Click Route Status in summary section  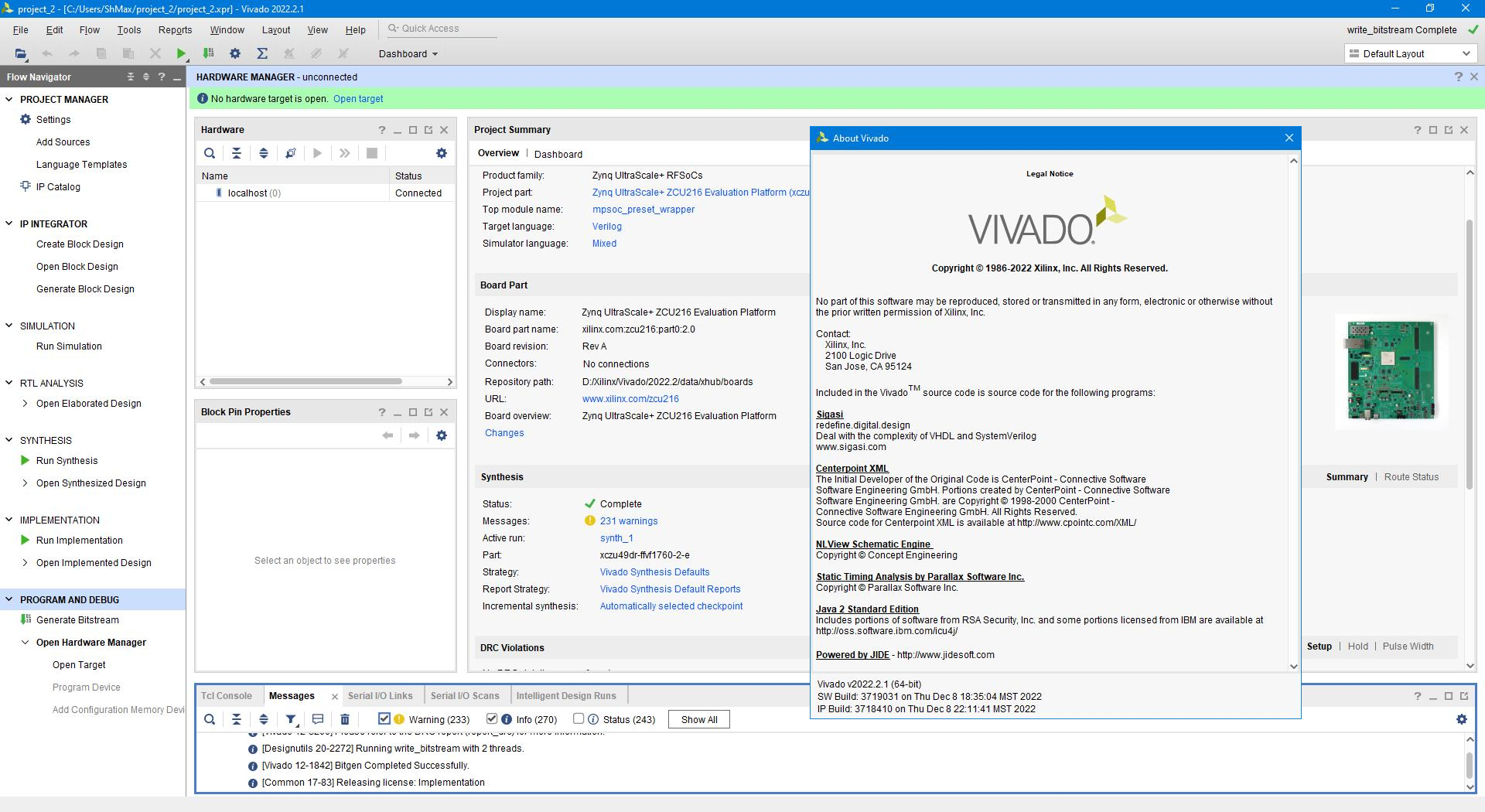click(x=1412, y=477)
